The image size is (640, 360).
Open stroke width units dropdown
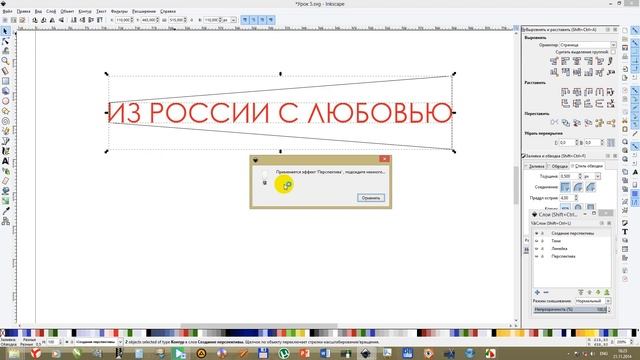pos(592,176)
